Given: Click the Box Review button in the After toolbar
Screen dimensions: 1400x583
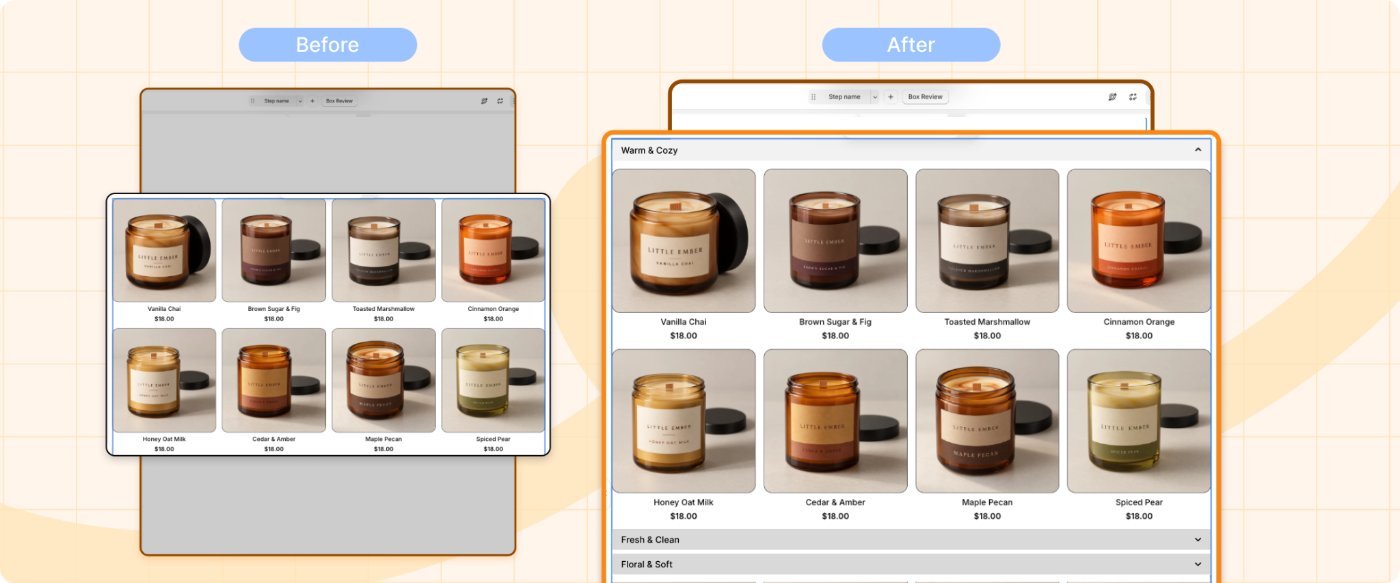Looking at the screenshot, I should (925, 97).
